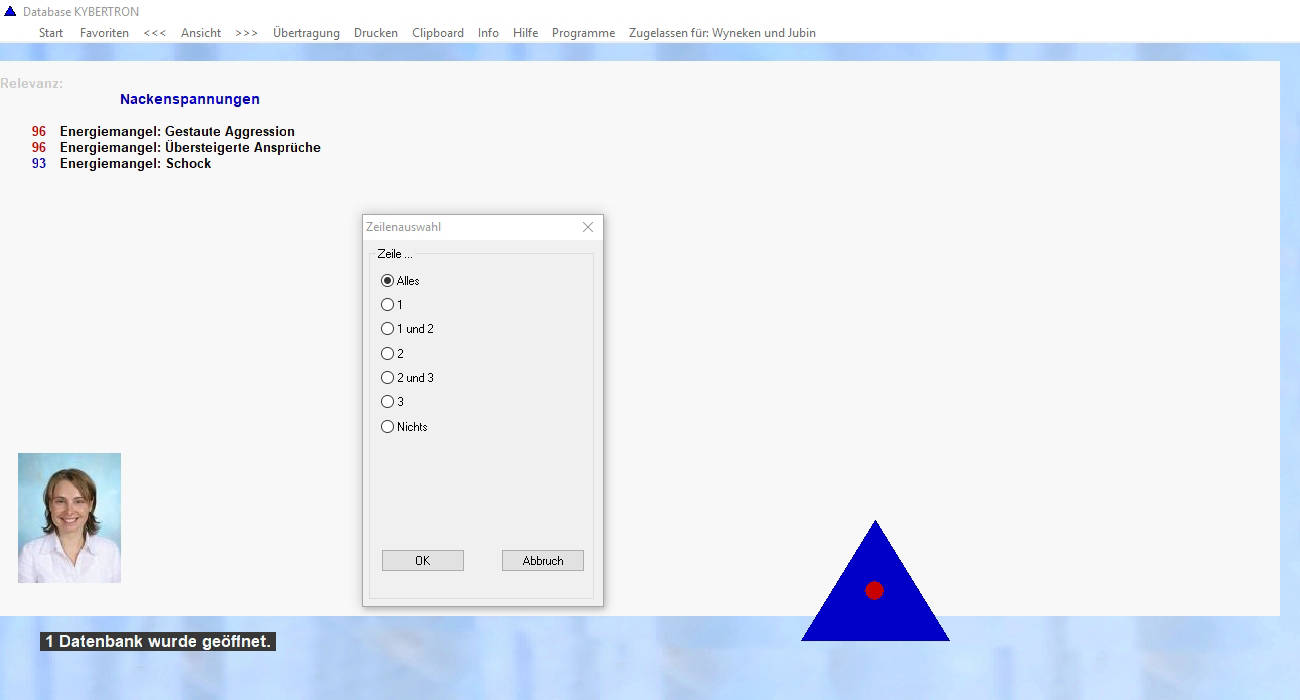Close the Zeilenauswahl dialog

click(x=588, y=227)
